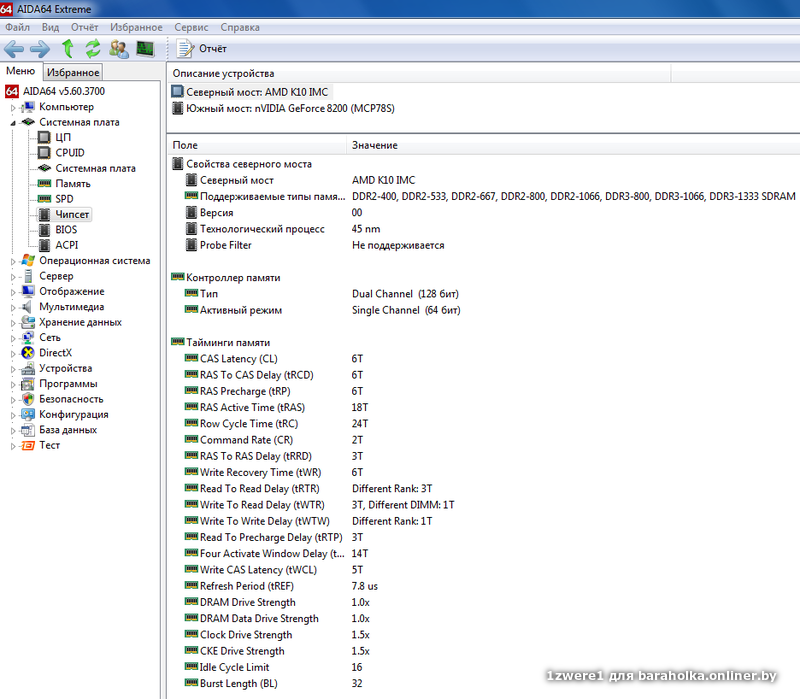Collapse the Системная плата tree node
The height and width of the screenshot is (699, 800).
13,123
